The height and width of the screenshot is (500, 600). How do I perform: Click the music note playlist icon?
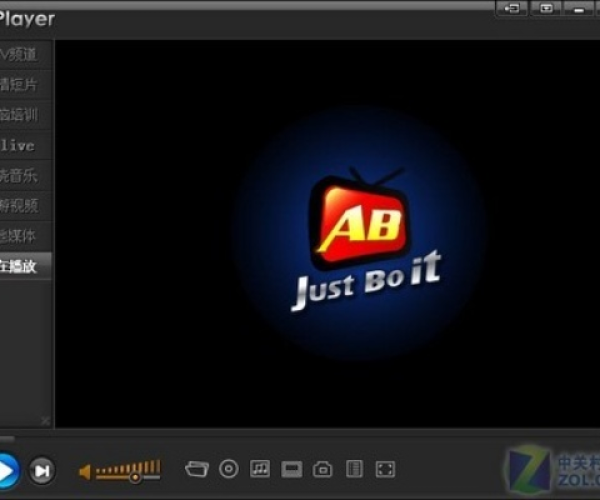[260, 468]
